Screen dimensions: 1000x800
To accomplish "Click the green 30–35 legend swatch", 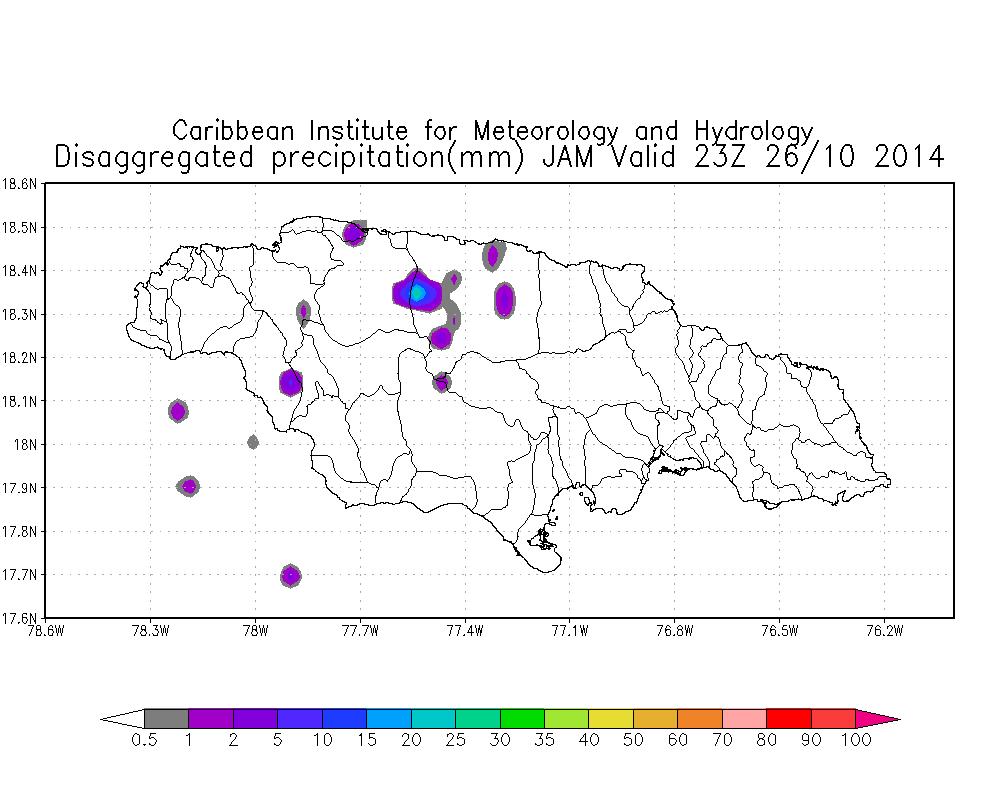I will [522, 718].
